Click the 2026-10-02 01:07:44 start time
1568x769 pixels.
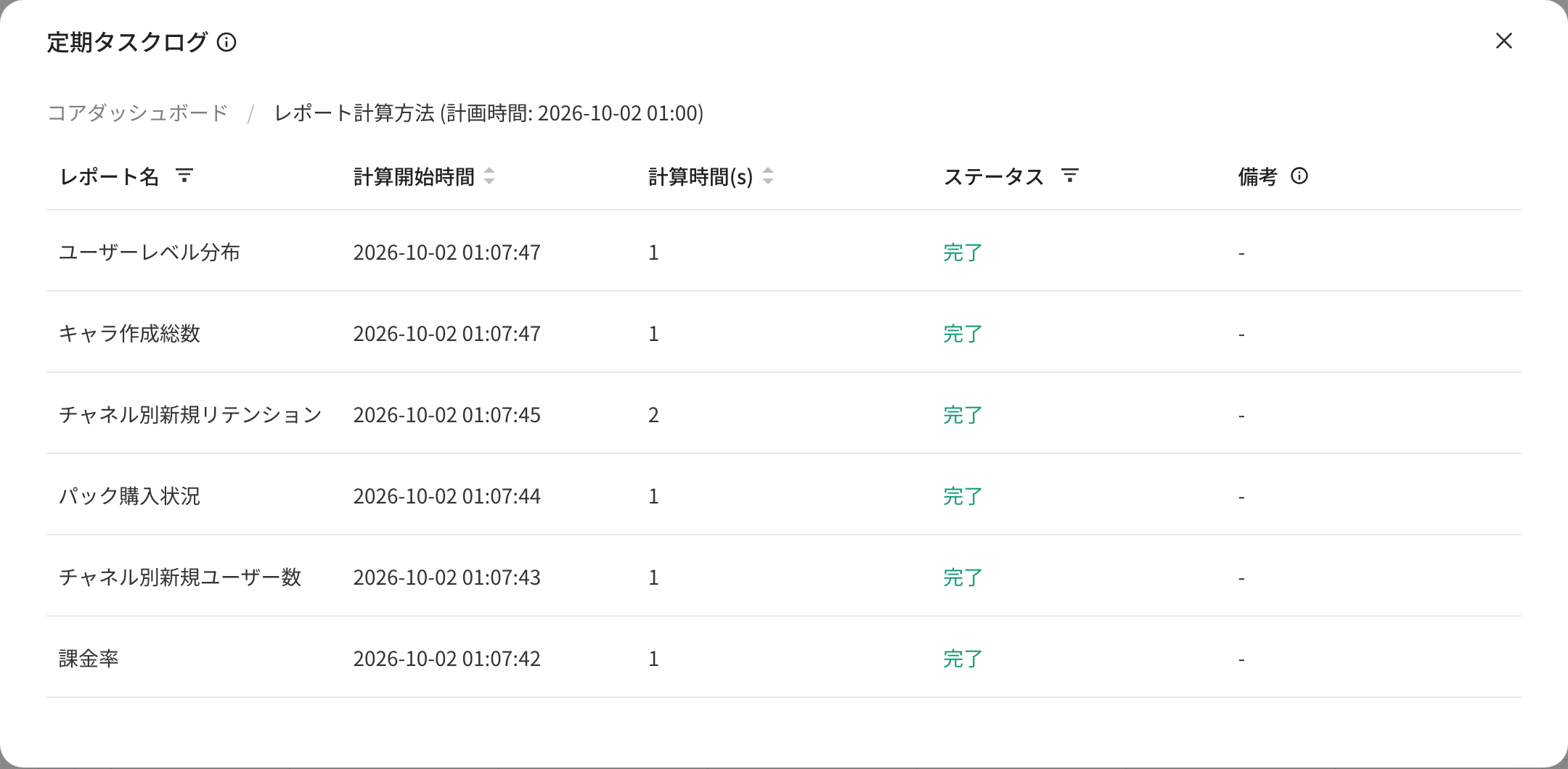(447, 496)
